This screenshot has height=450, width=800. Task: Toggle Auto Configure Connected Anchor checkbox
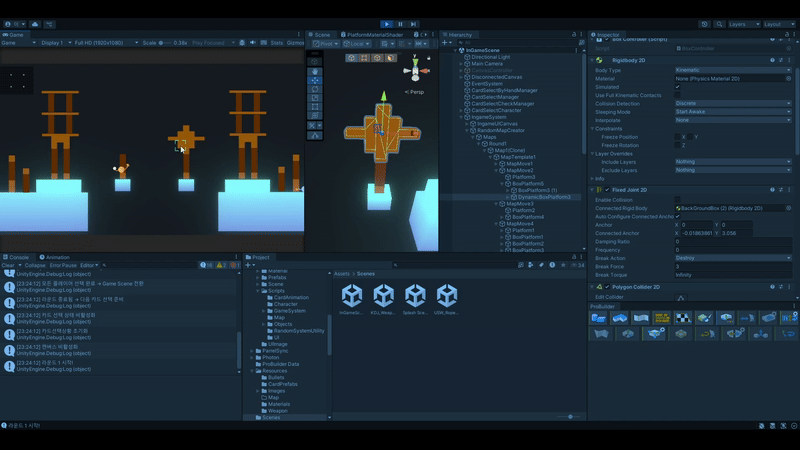(678, 216)
